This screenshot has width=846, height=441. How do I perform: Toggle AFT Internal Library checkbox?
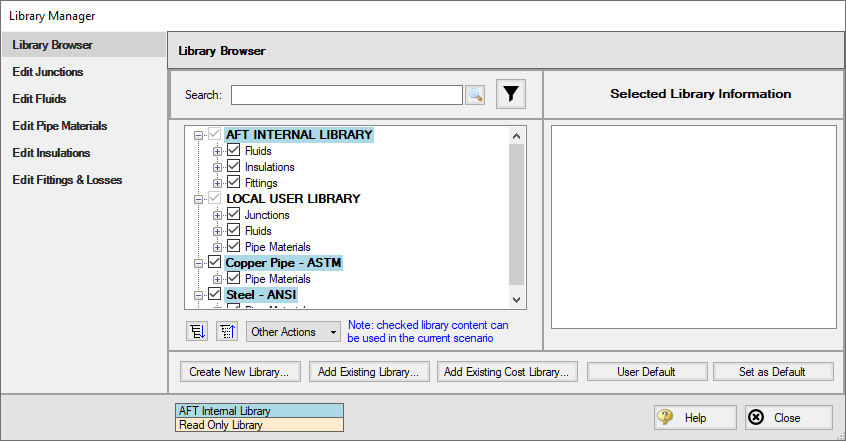pos(215,134)
